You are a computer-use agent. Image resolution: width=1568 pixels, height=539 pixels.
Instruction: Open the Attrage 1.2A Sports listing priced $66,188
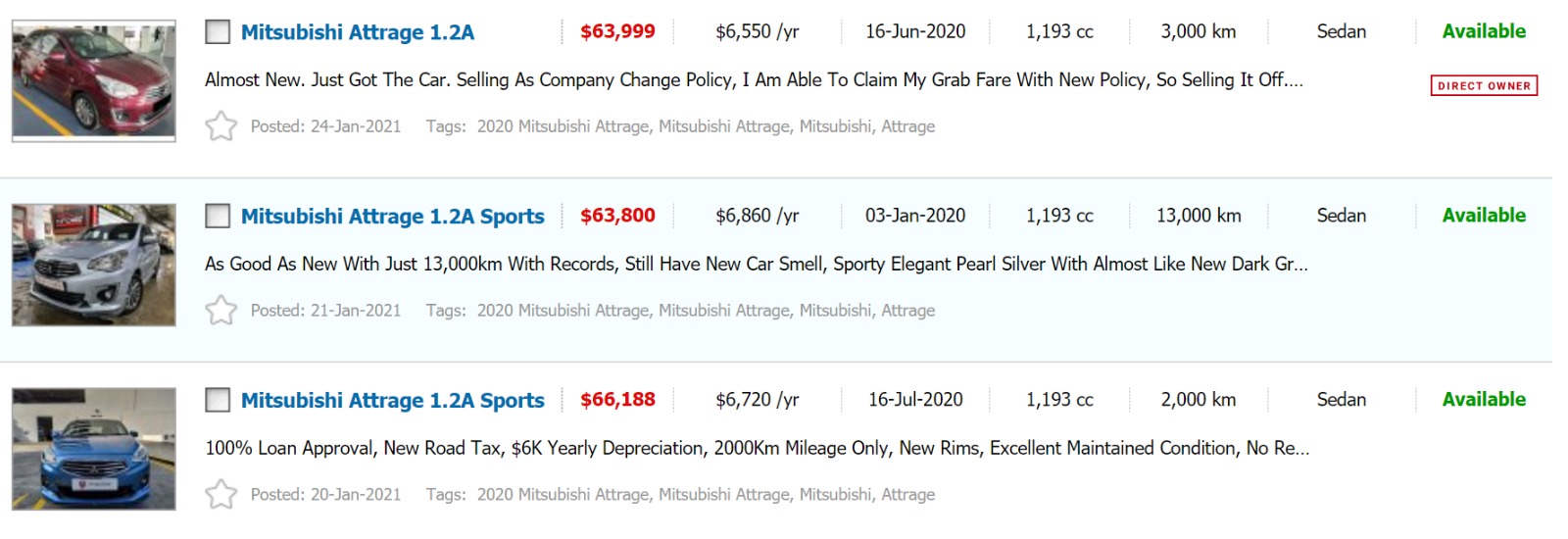[392, 401]
